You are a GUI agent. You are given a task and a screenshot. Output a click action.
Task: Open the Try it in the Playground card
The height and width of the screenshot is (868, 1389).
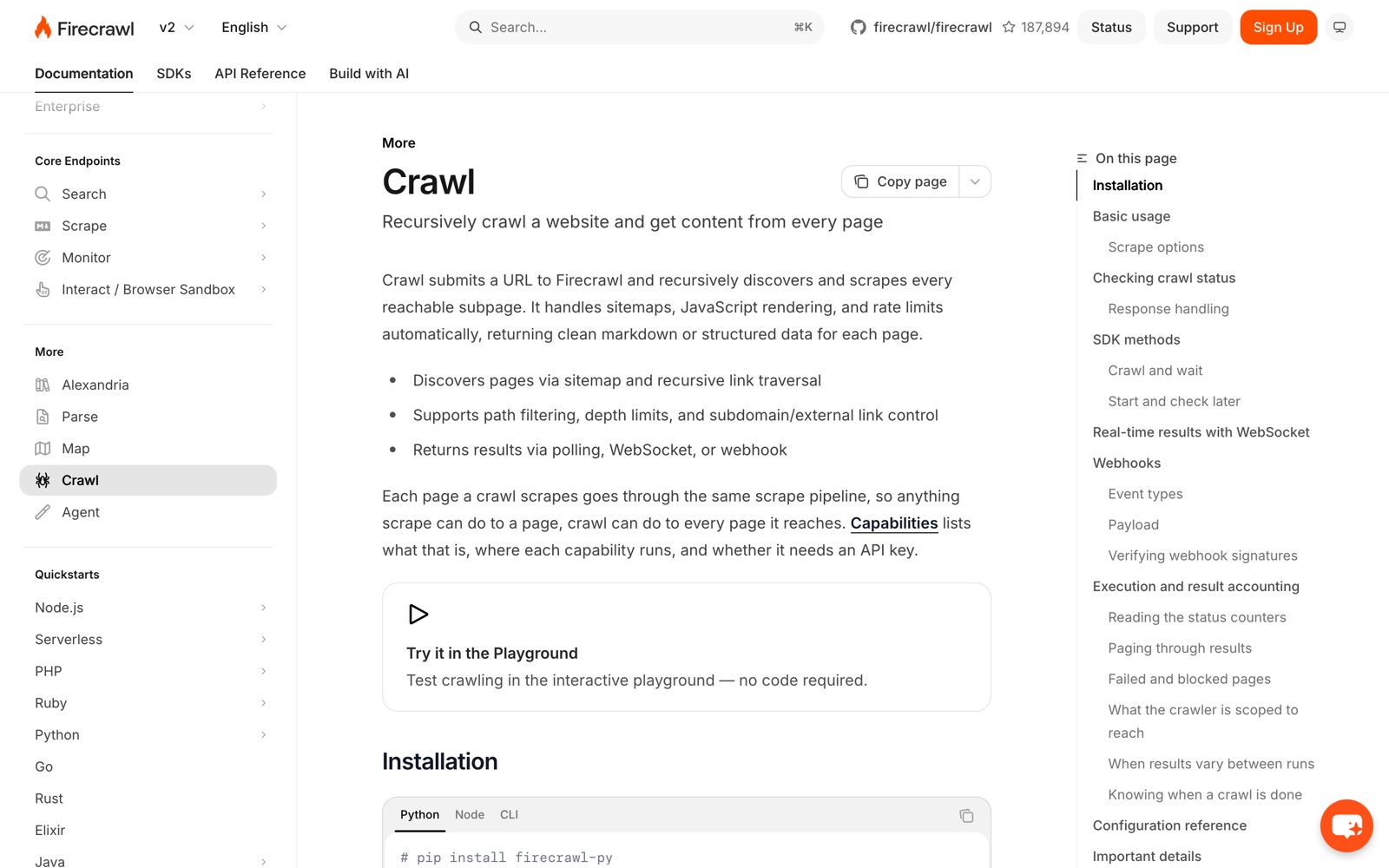tap(686, 648)
